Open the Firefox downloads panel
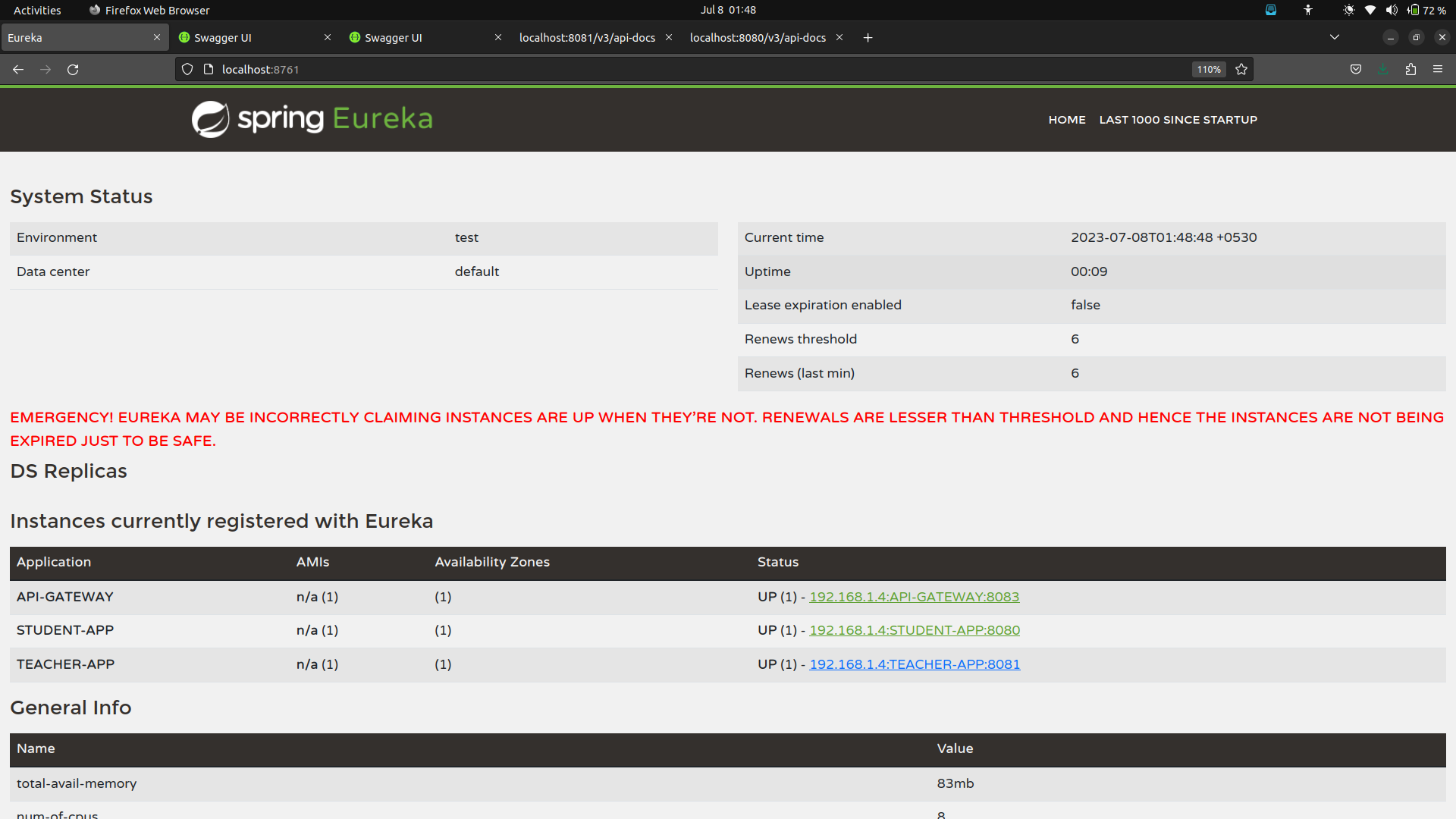This screenshot has height=819, width=1456. click(x=1383, y=69)
